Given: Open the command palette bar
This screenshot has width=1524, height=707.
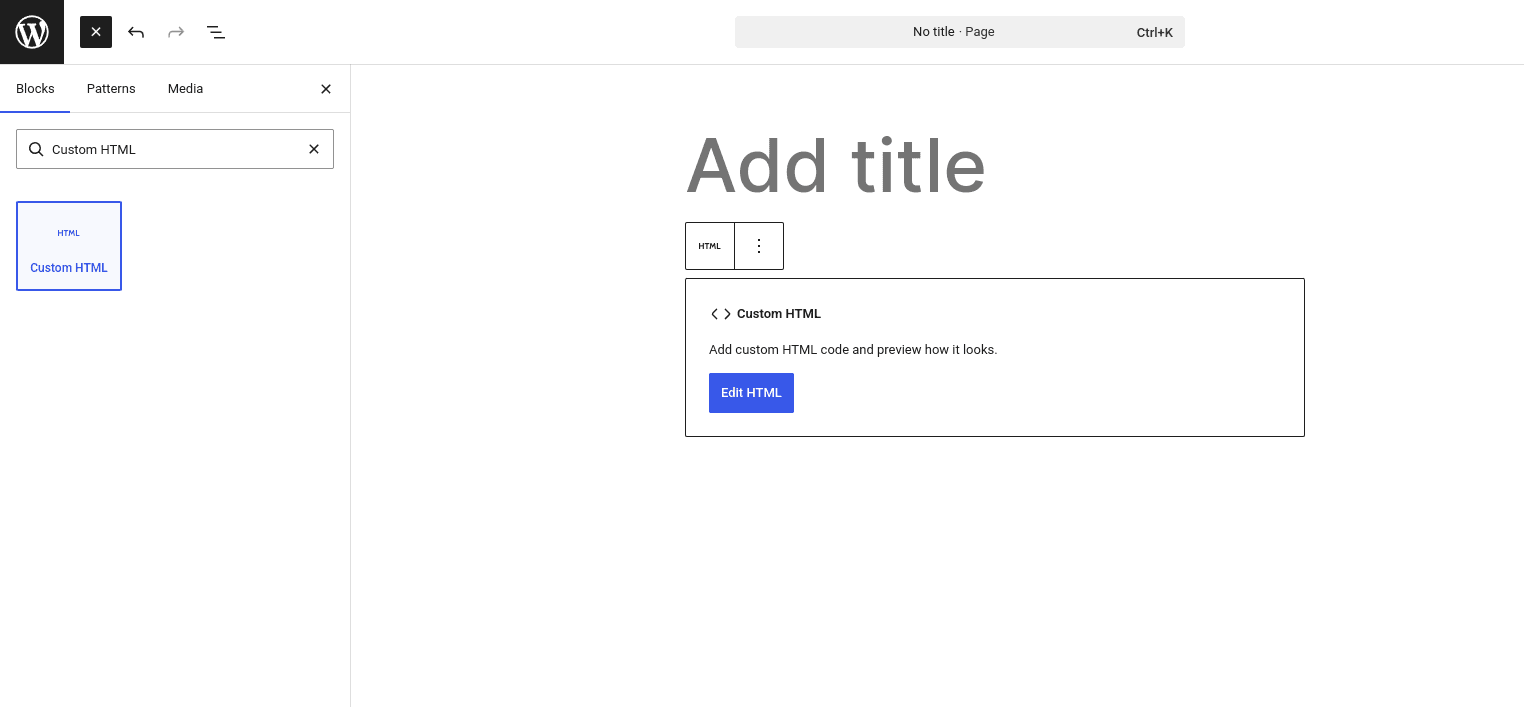Looking at the screenshot, I should pyautogui.click(x=959, y=31).
